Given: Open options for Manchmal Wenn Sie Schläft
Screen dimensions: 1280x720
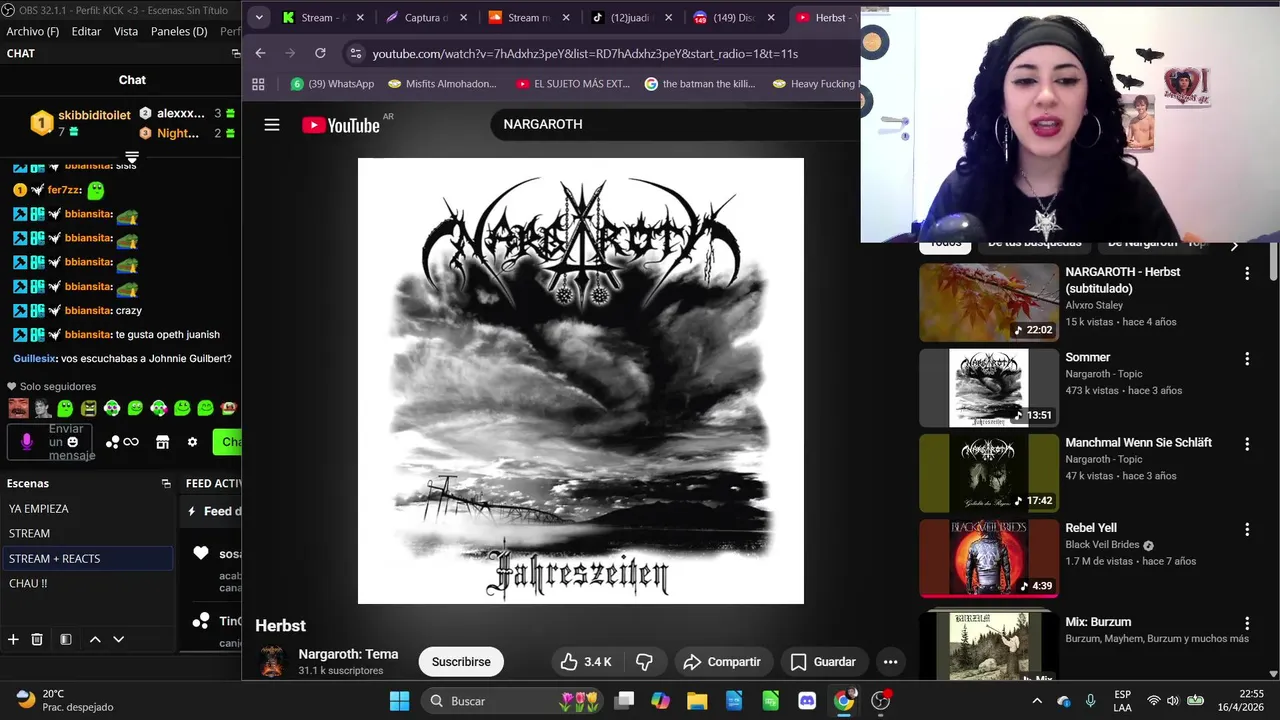Looking at the screenshot, I should coord(1247,443).
